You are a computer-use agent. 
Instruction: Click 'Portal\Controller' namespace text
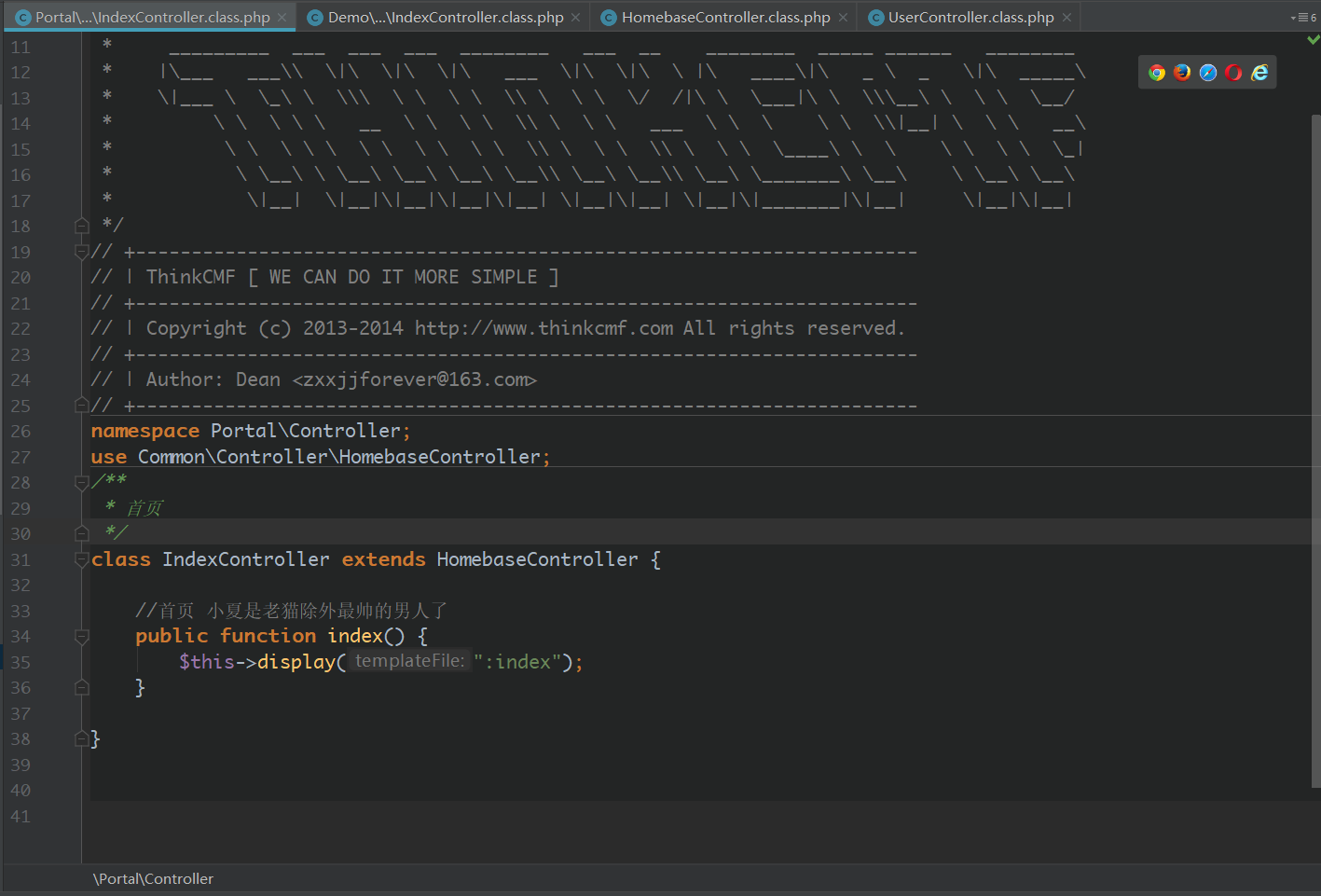click(306, 431)
